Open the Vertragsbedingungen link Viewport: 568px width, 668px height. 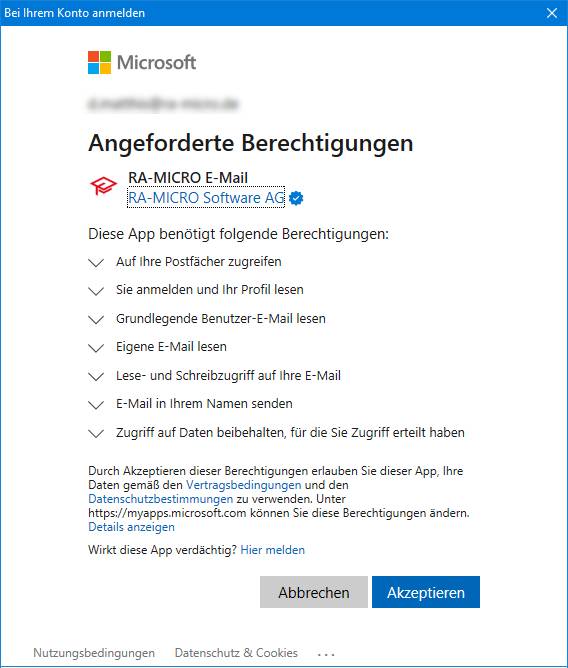244,485
